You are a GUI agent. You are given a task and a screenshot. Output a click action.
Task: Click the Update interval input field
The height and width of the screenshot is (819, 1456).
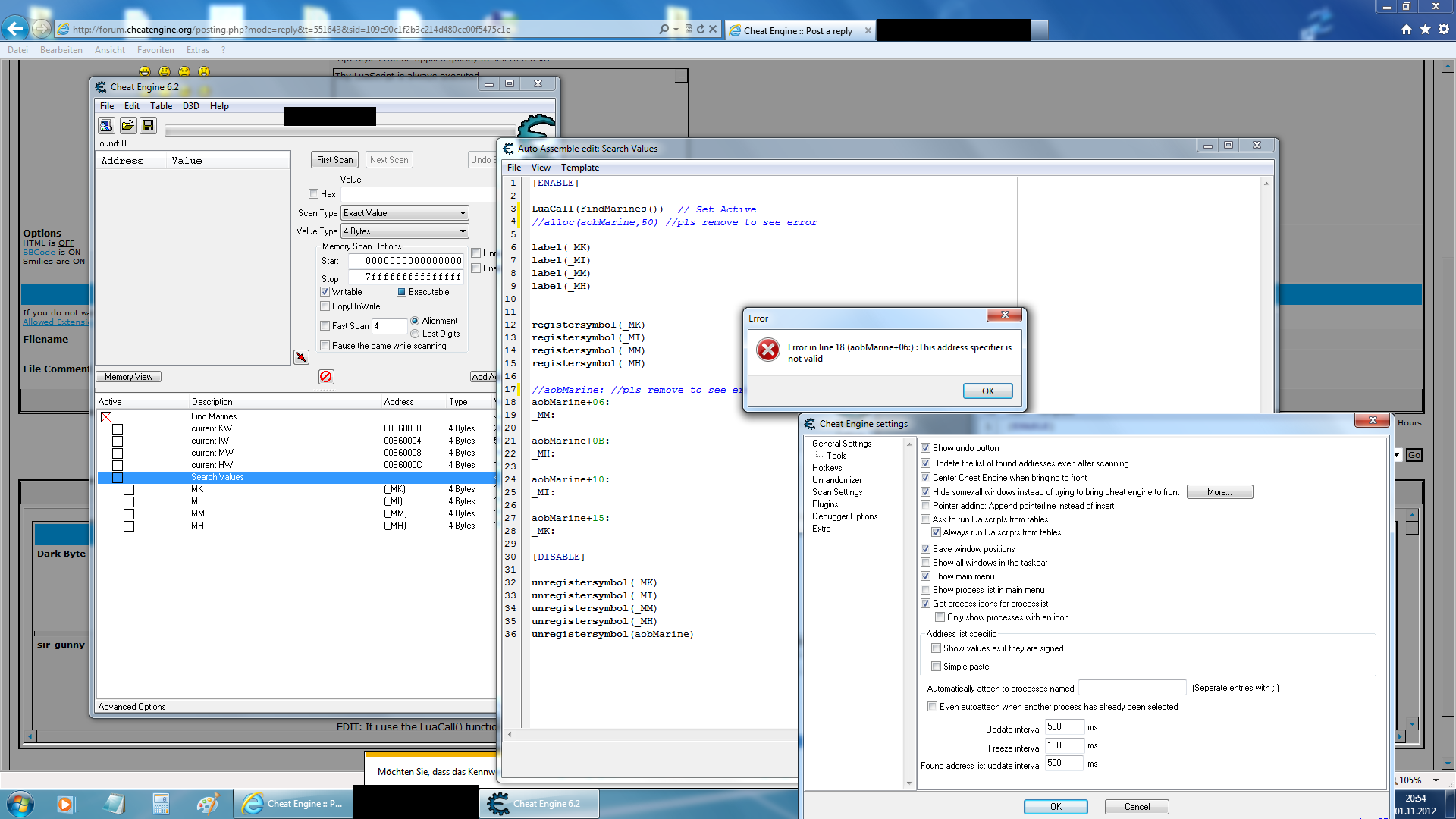(x=1064, y=726)
